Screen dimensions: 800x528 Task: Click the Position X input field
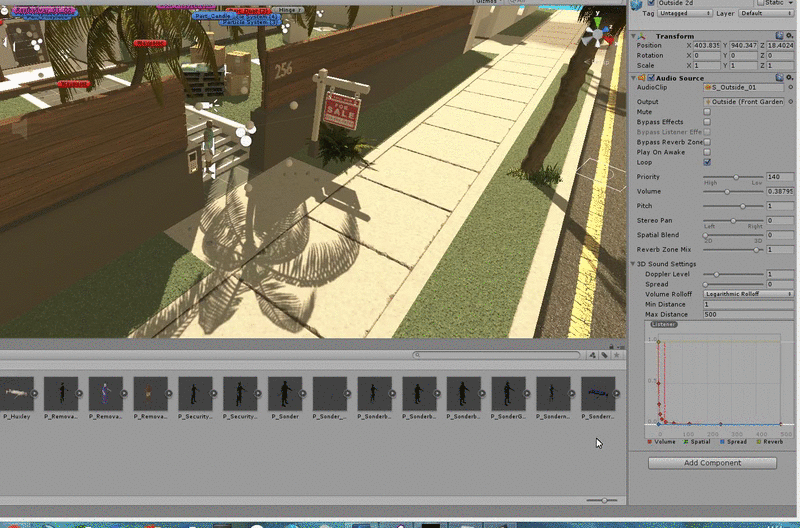point(707,45)
